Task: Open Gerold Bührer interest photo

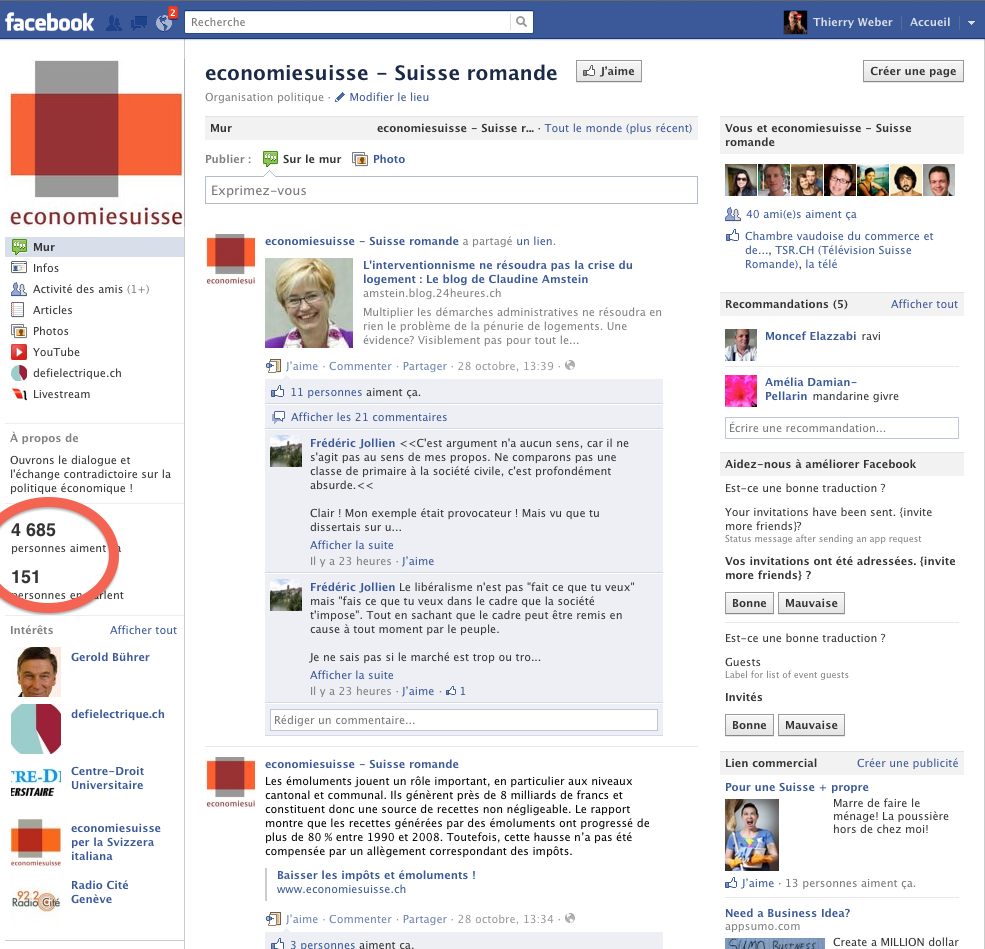Action: click(x=36, y=672)
